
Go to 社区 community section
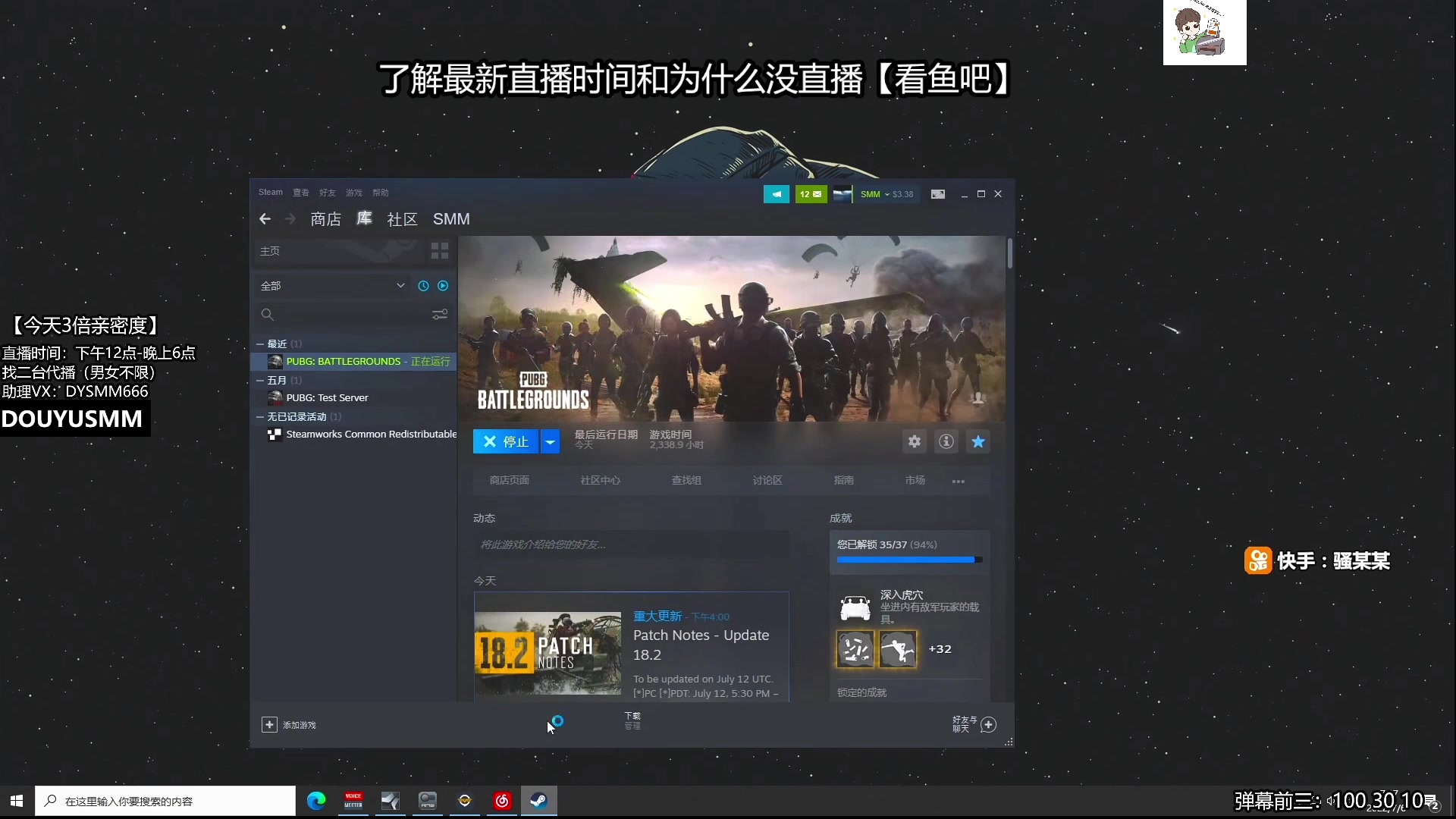pyautogui.click(x=402, y=219)
